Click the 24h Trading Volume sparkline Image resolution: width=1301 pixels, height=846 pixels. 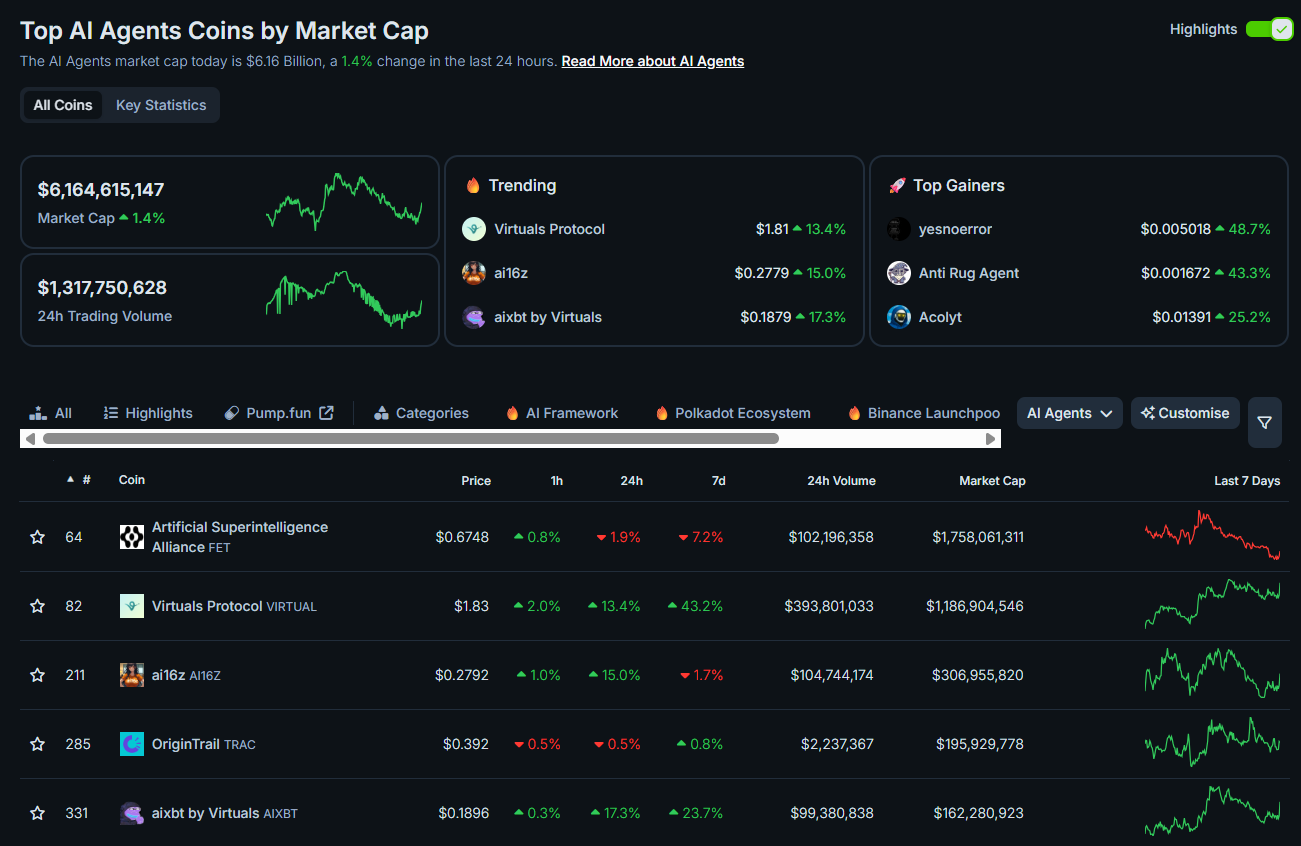[344, 299]
